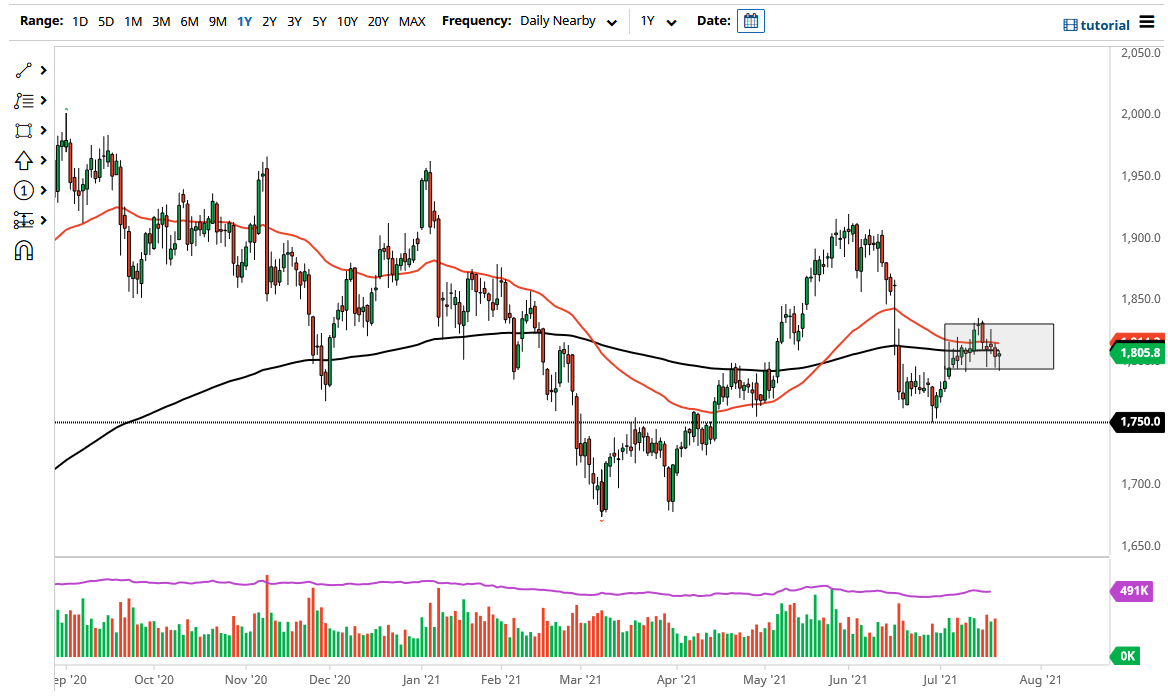Set range to 1D
1168x697 pixels.
[x=80, y=22]
